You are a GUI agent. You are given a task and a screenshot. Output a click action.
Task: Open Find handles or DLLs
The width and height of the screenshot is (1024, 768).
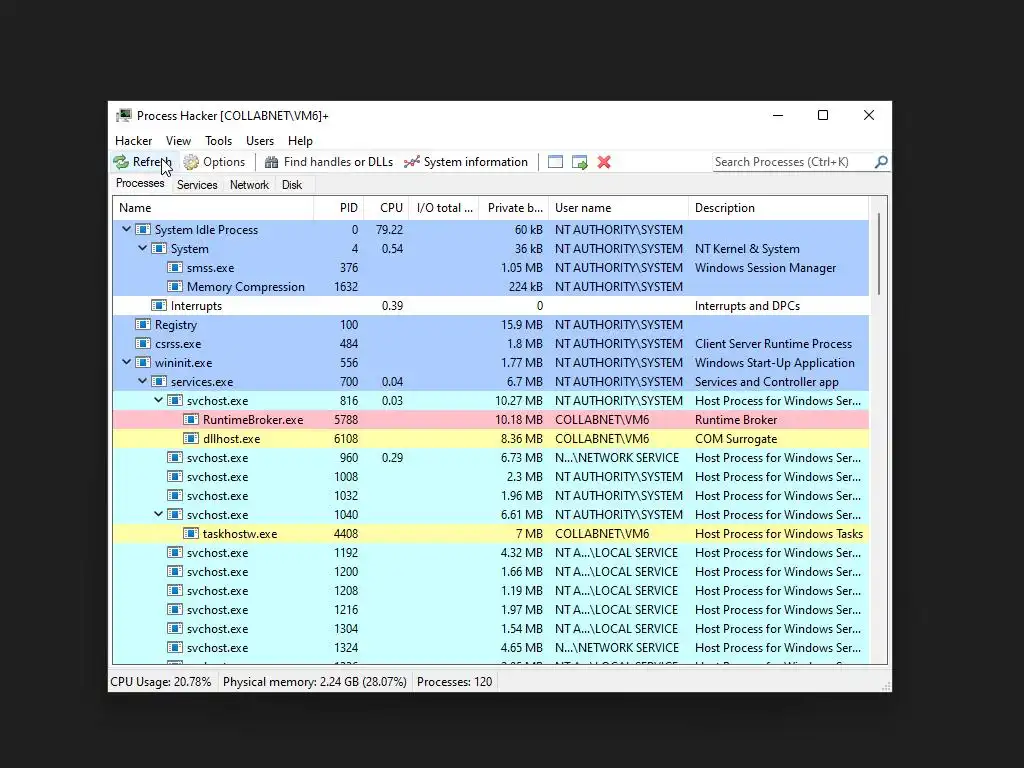(328, 162)
